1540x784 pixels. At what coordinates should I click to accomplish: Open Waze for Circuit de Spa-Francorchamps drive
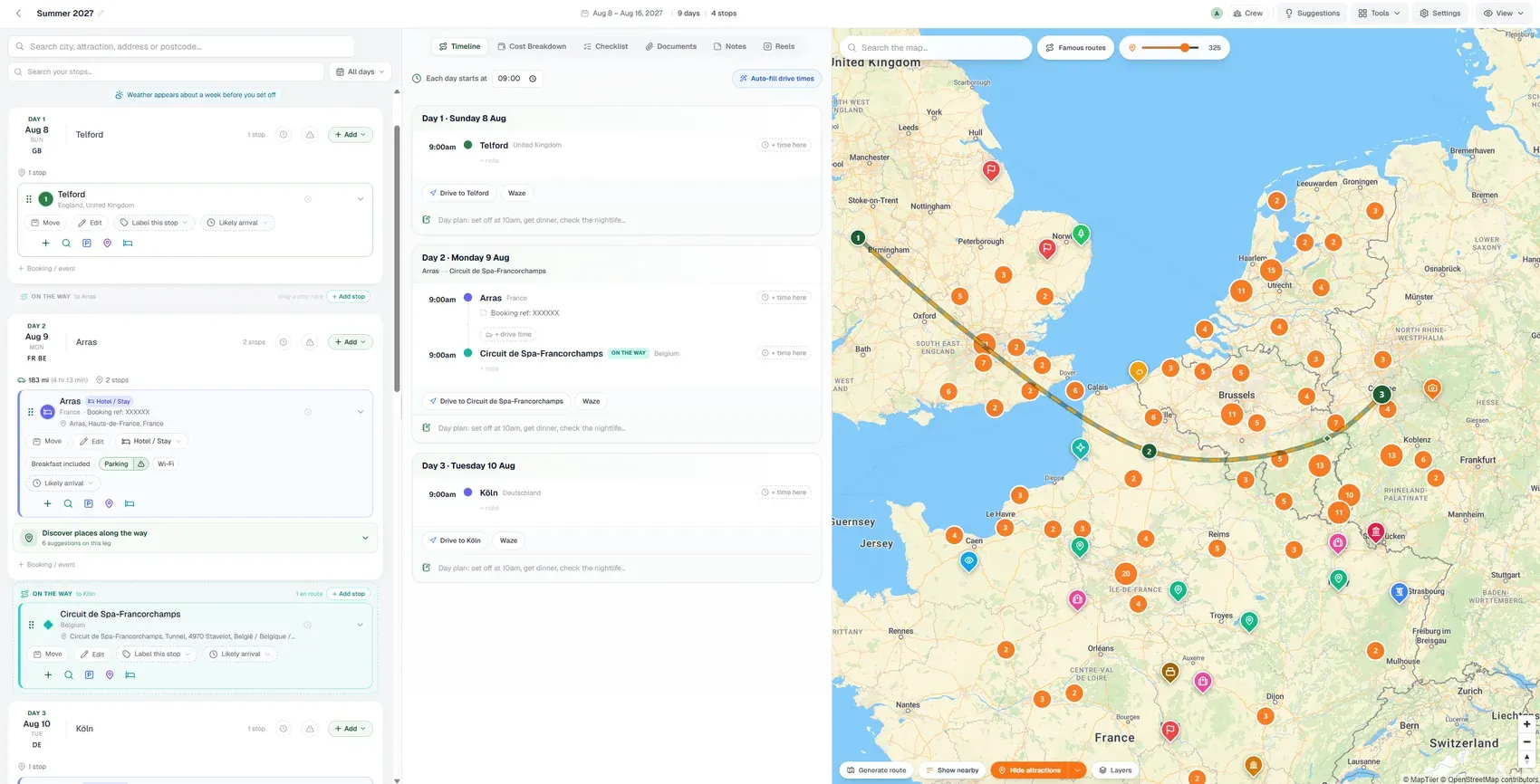click(591, 401)
